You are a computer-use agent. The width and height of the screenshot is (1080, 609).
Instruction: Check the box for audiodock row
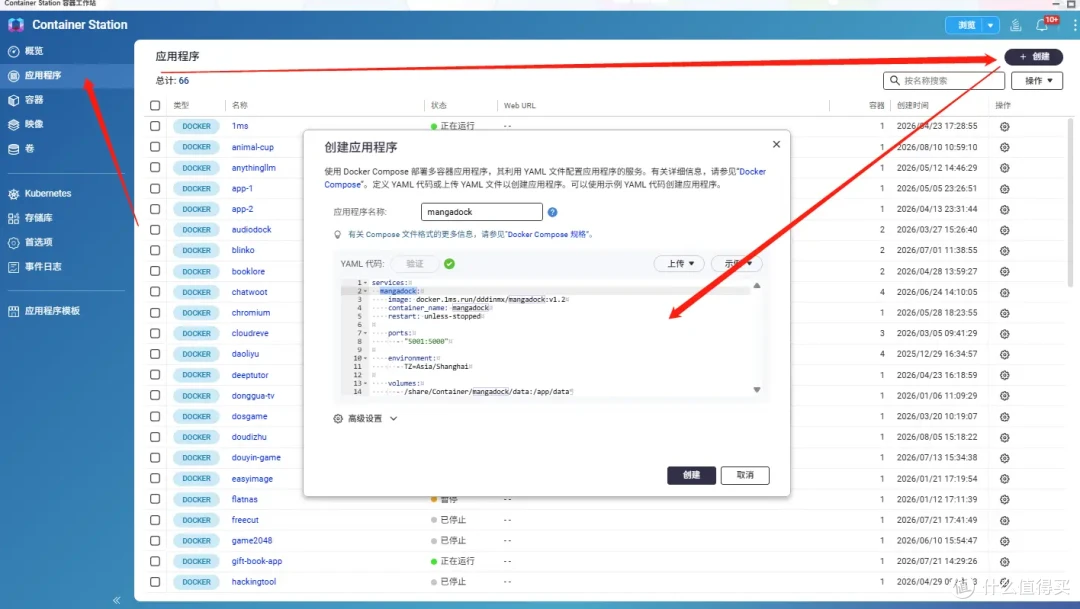[x=155, y=229]
